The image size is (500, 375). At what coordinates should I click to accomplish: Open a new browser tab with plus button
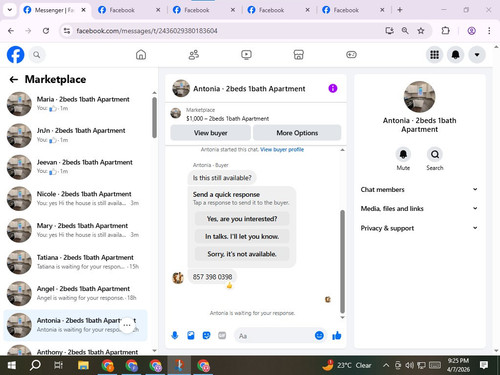(x=400, y=10)
